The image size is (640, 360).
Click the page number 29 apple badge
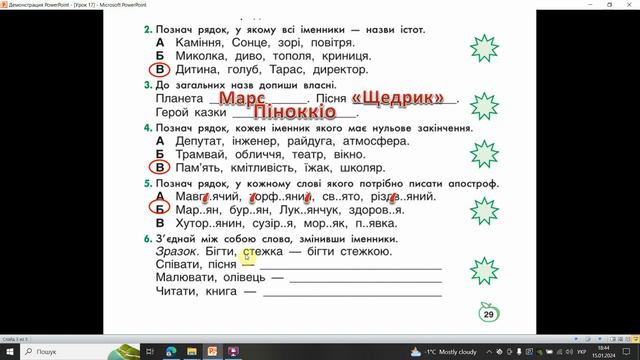[x=489, y=313]
